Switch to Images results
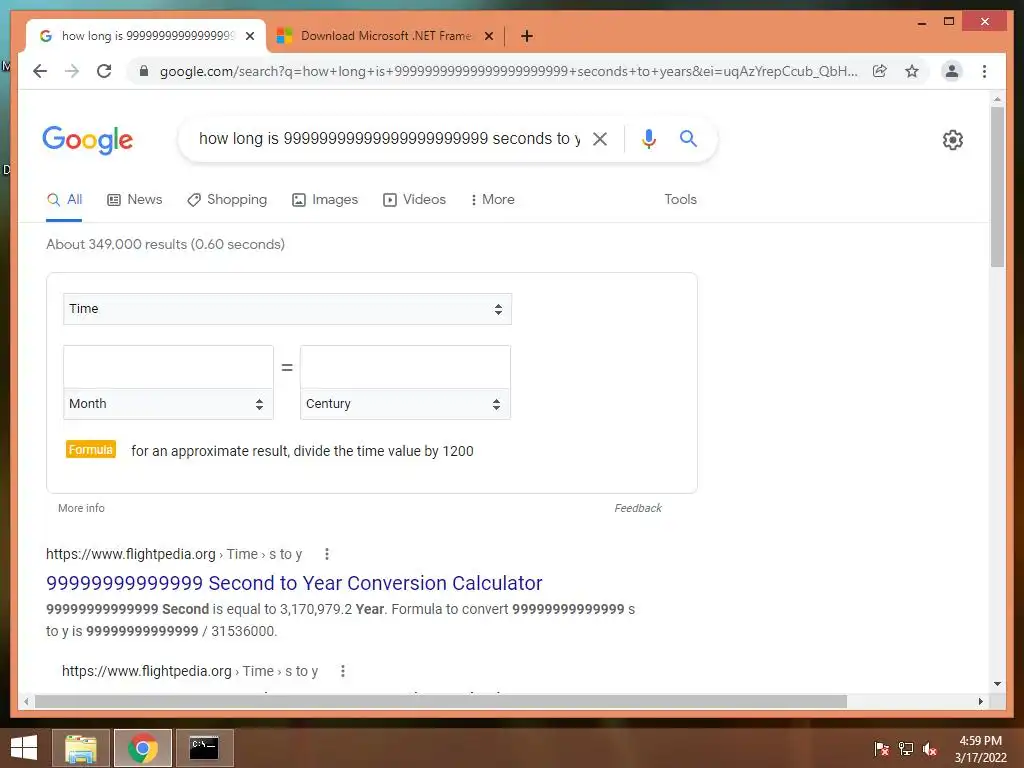This screenshot has width=1024, height=768. click(x=325, y=200)
